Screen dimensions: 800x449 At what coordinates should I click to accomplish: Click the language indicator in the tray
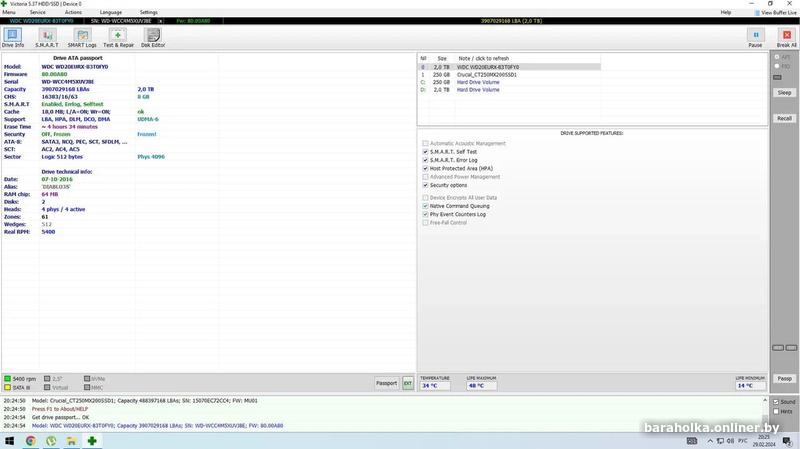(742, 441)
